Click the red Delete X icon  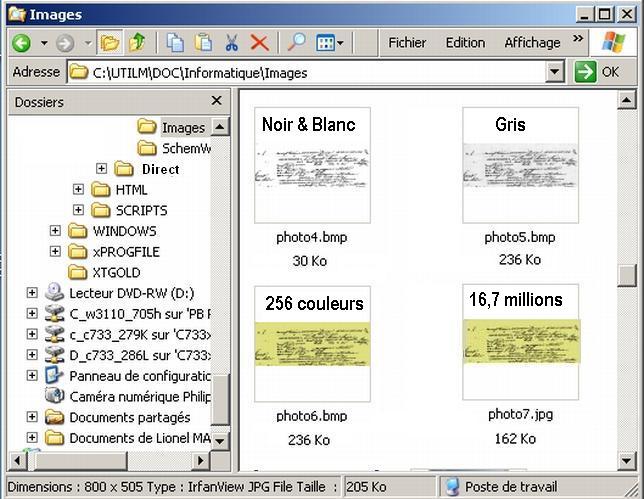(x=260, y=43)
